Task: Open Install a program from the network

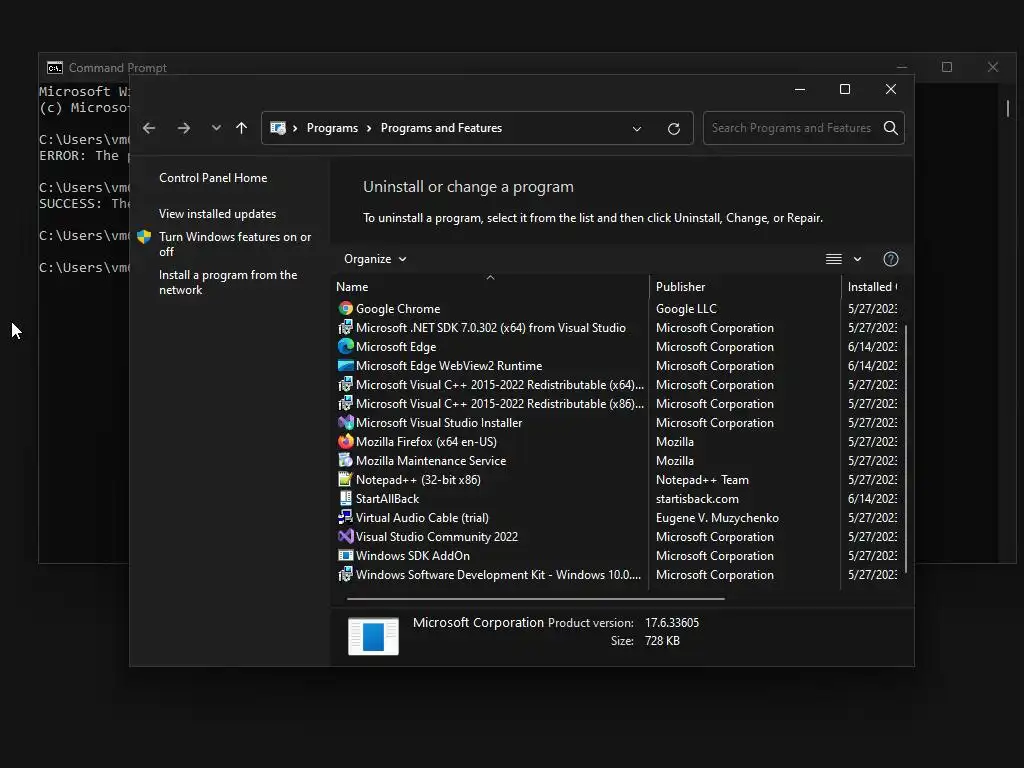Action: (228, 282)
